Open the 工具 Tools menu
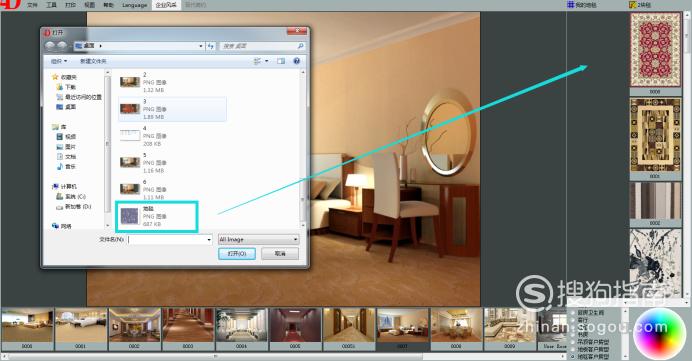Image resolution: width=692 pixels, height=361 pixels. (51, 5)
